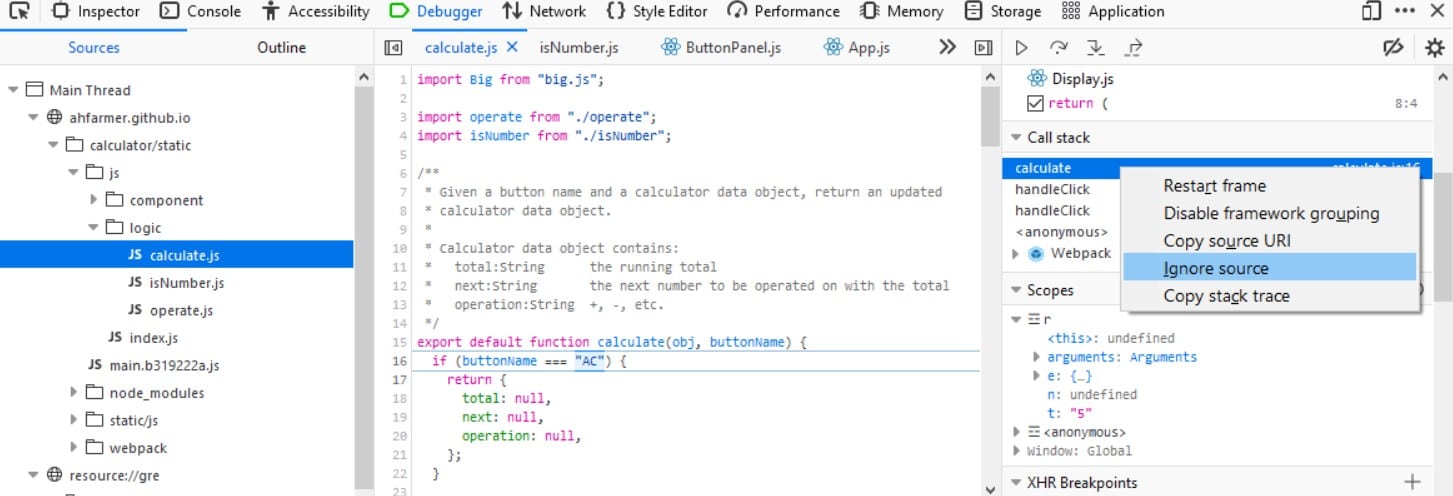The image size is (1453, 496).
Task: Open the Accessibility tab
Action: 316,12
